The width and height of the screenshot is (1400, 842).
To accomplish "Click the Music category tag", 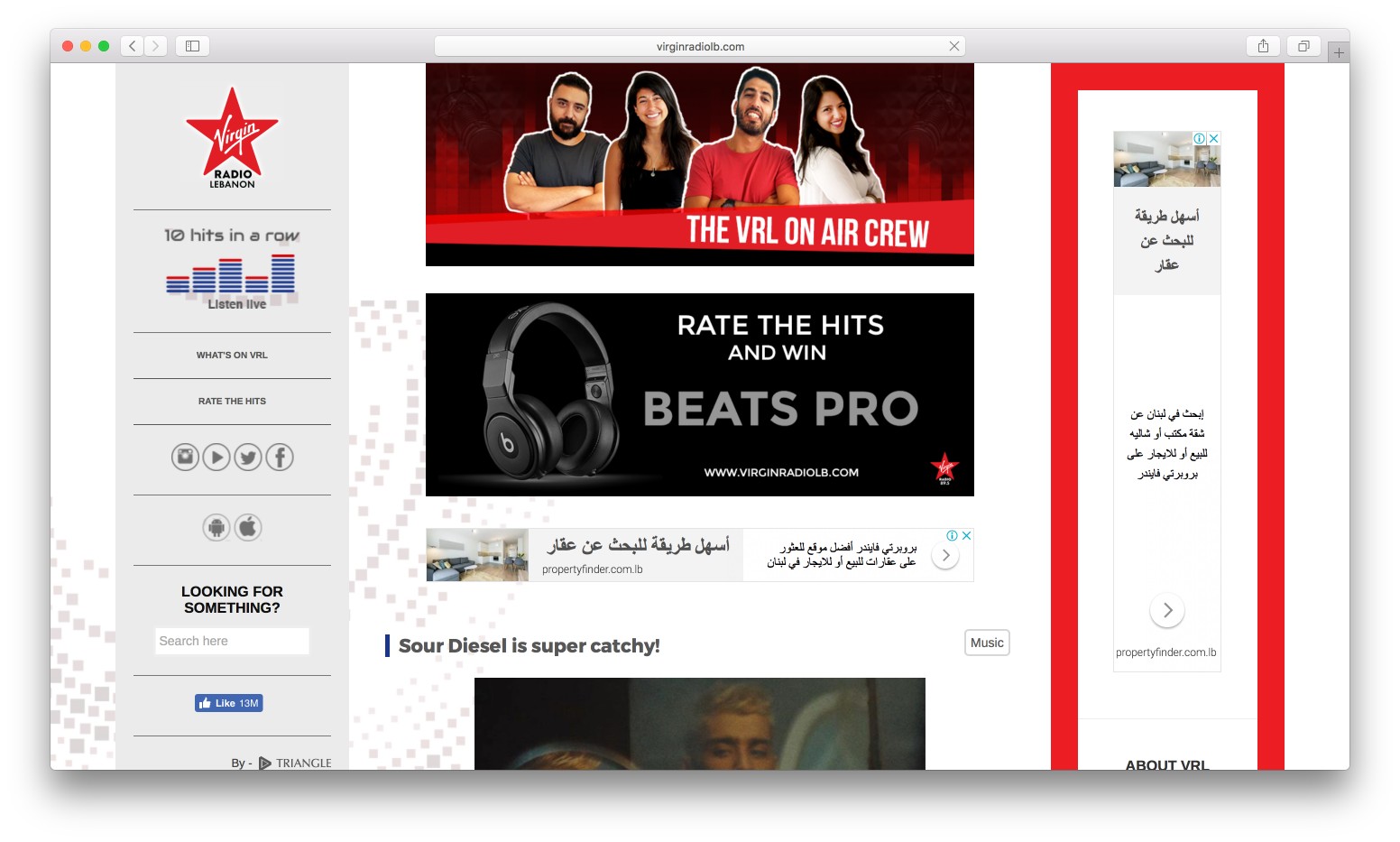I will click(987, 643).
